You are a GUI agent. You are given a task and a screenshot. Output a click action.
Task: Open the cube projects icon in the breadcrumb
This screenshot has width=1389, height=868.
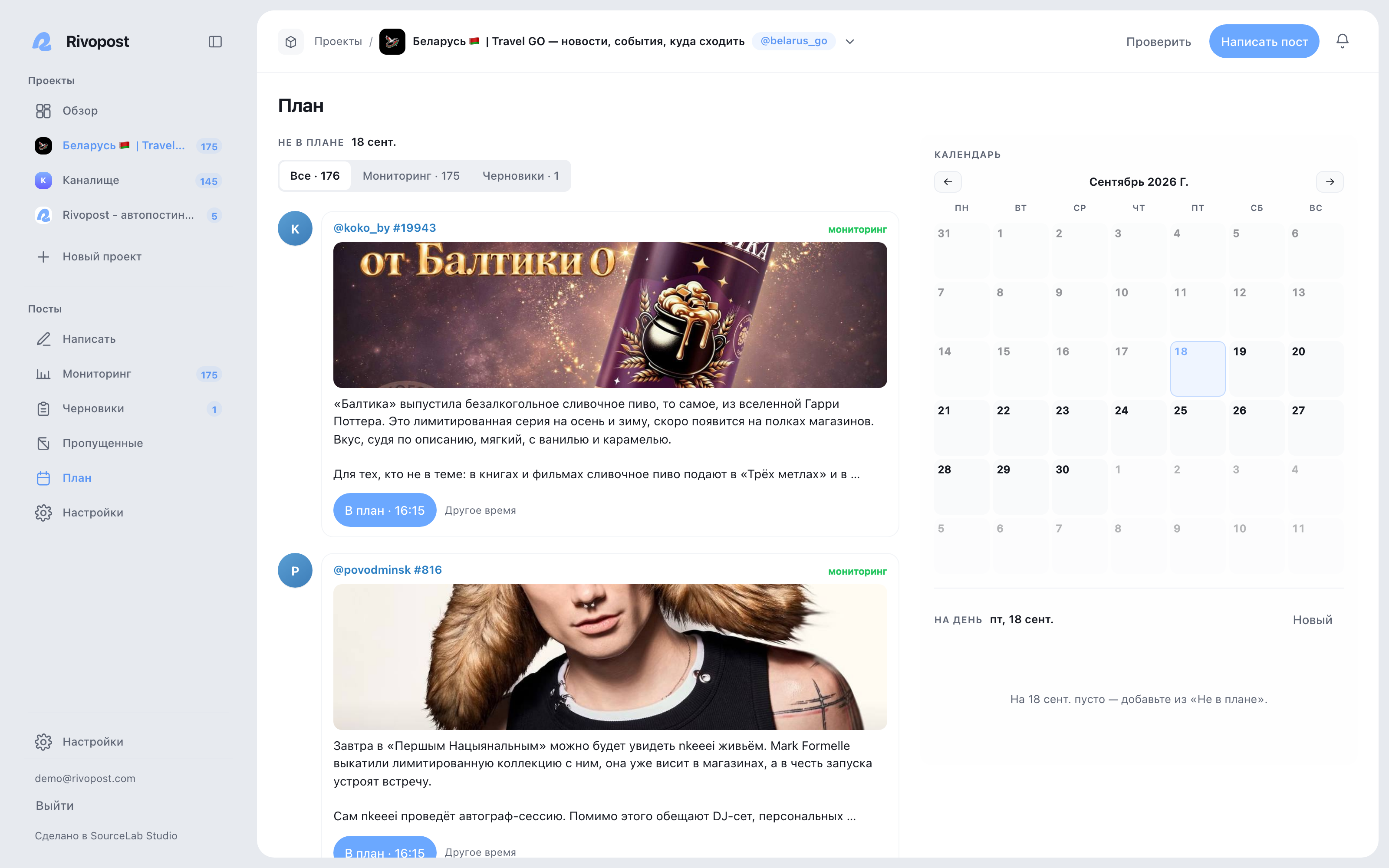point(291,41)
